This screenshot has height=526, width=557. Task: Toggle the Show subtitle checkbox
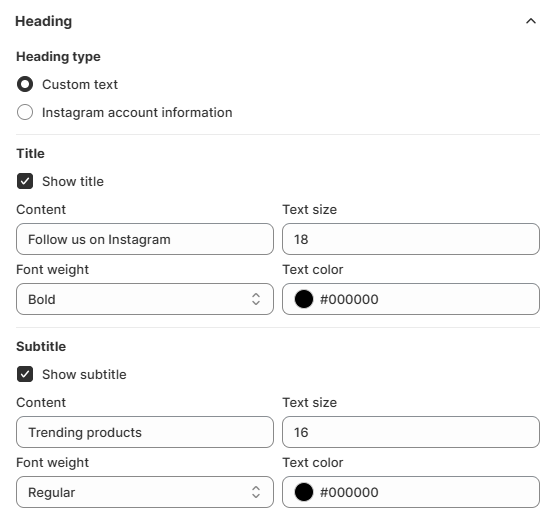[25, 374]
